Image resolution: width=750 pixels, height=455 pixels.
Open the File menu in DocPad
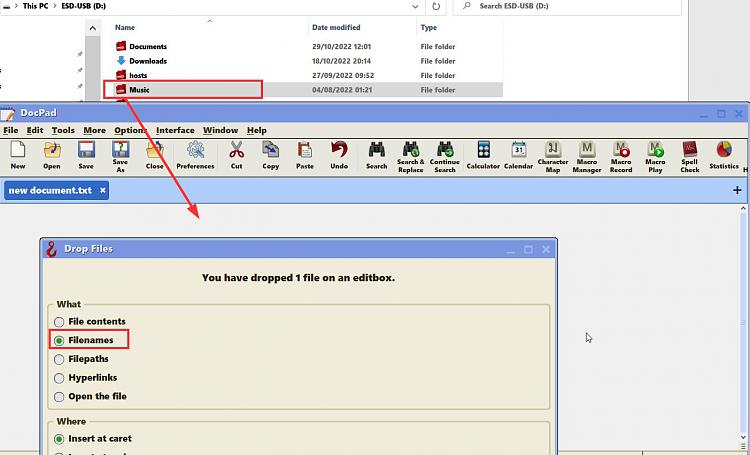tap(11, 130)
